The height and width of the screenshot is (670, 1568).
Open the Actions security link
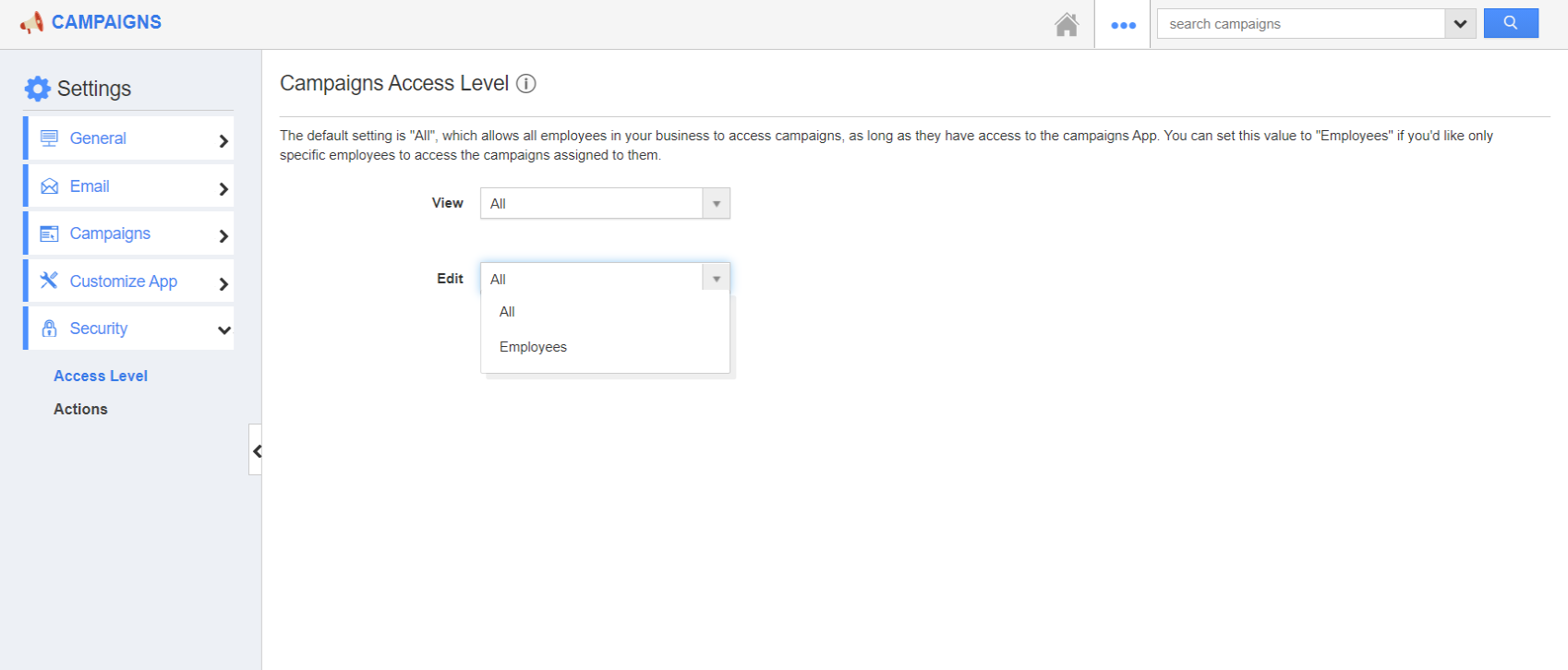pos(80,409)
